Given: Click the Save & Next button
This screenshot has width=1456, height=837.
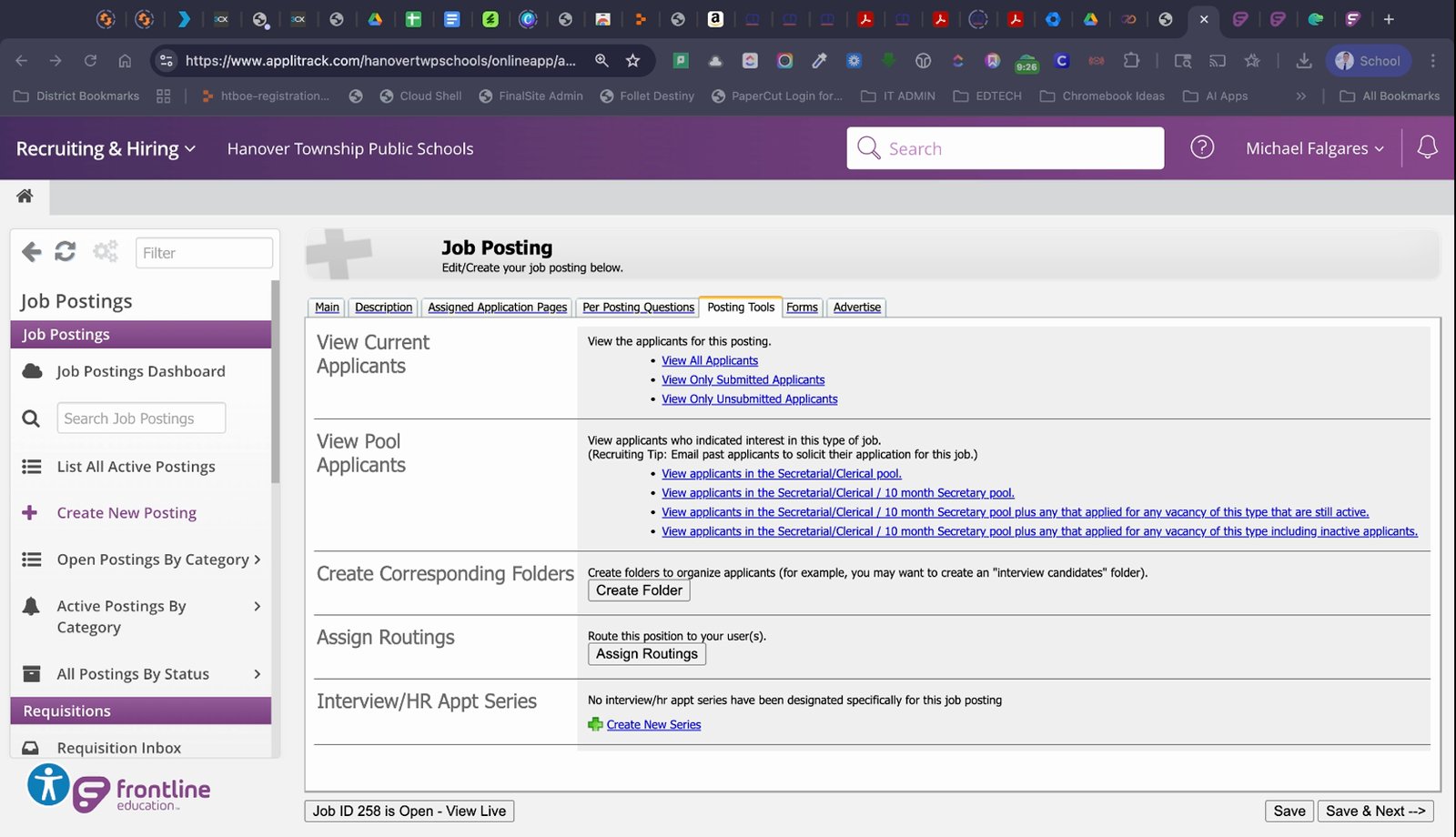Looking at the screenshot, I should click(1375, 811).
